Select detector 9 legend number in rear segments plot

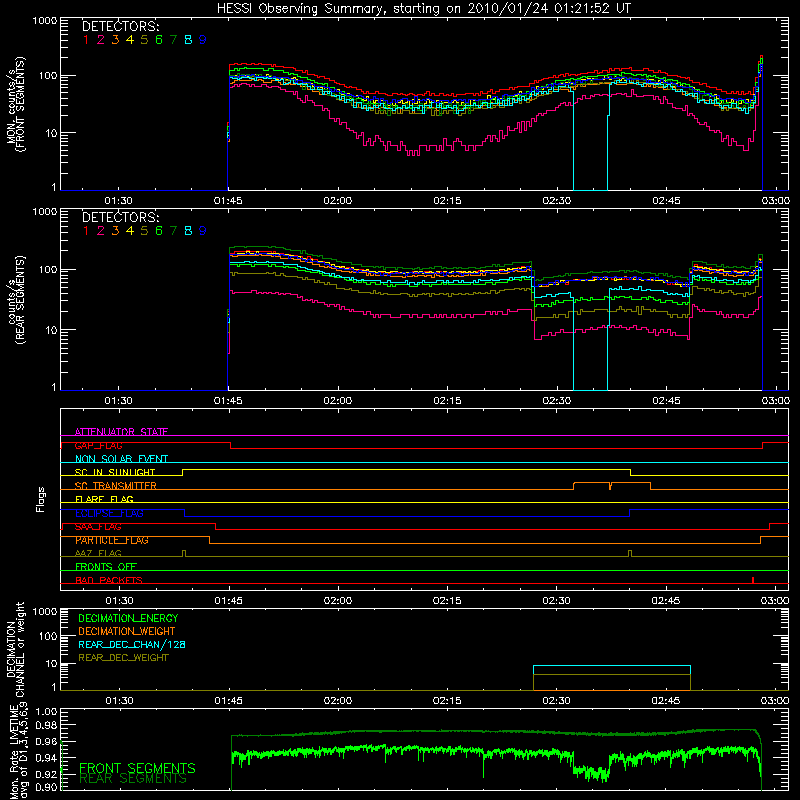203,231
